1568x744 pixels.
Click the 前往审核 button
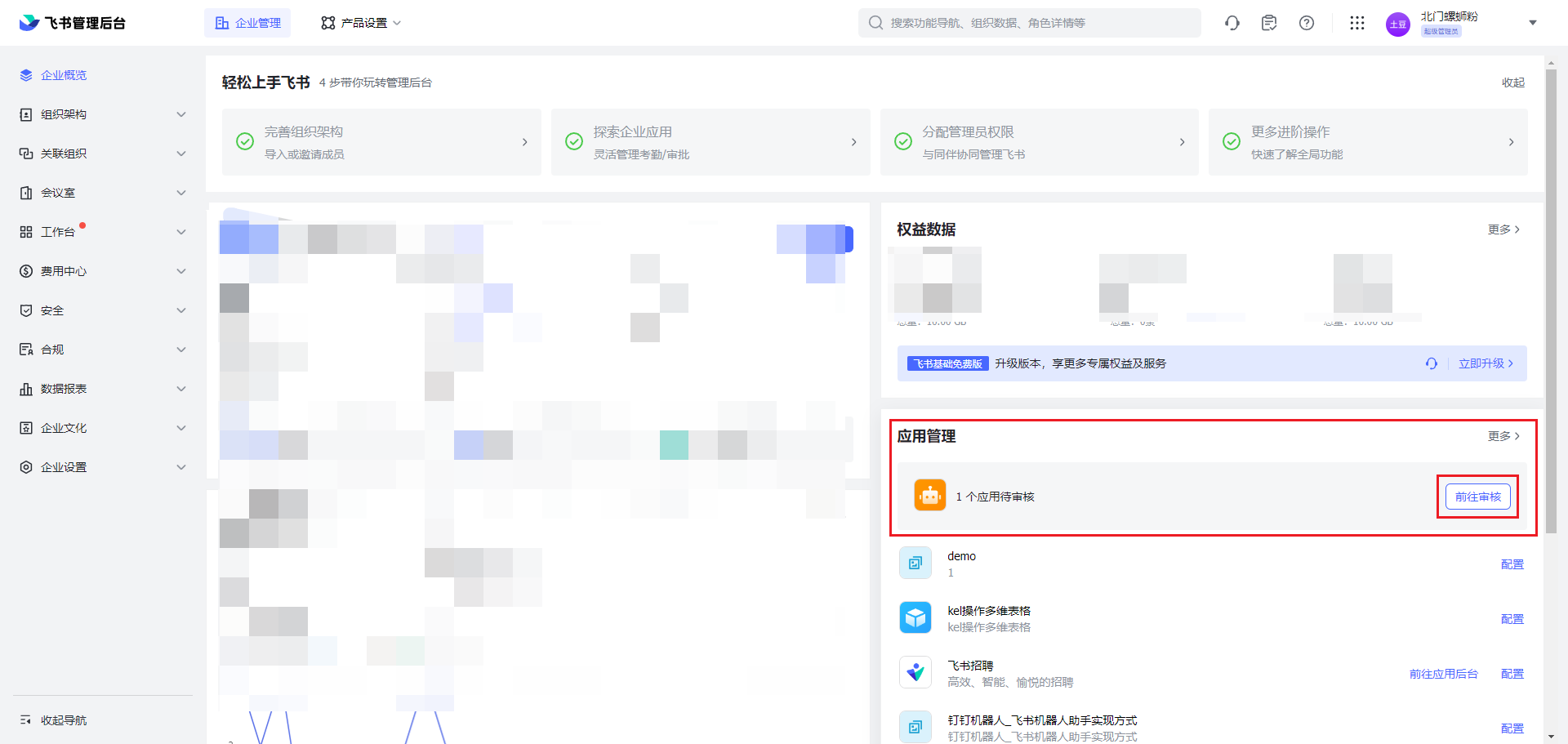1477,497
